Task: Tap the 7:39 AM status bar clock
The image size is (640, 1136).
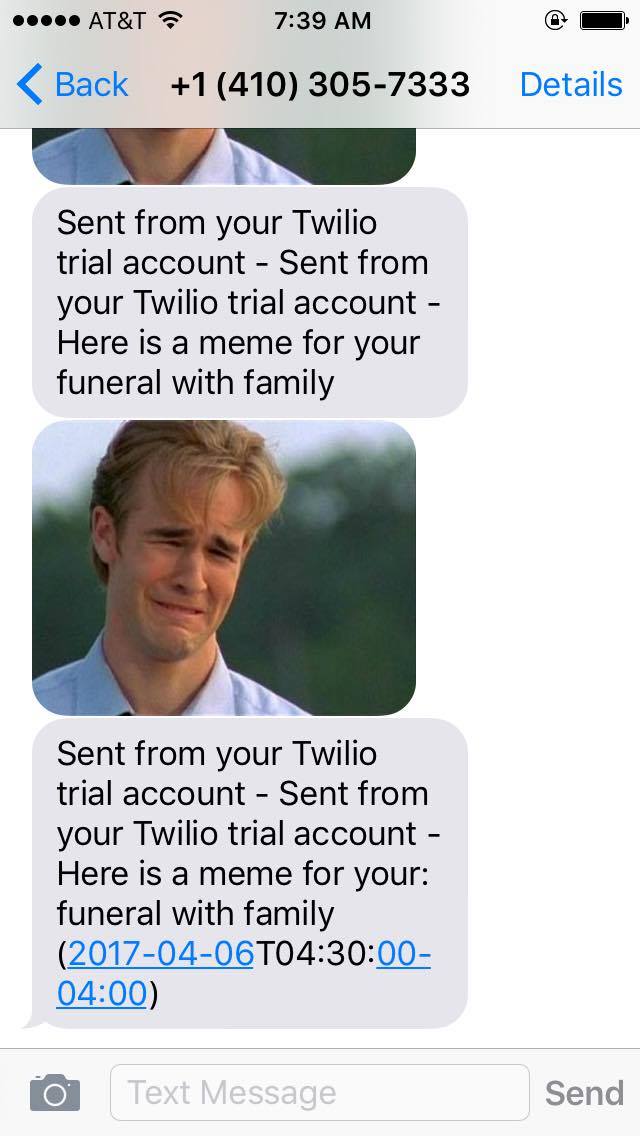Action: pos(323,21)
